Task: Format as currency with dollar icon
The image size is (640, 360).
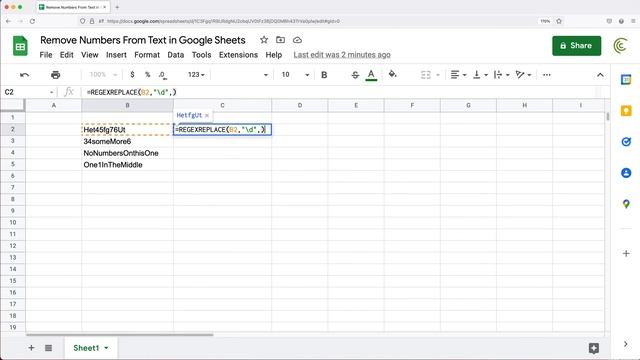Action: [132, 75]
